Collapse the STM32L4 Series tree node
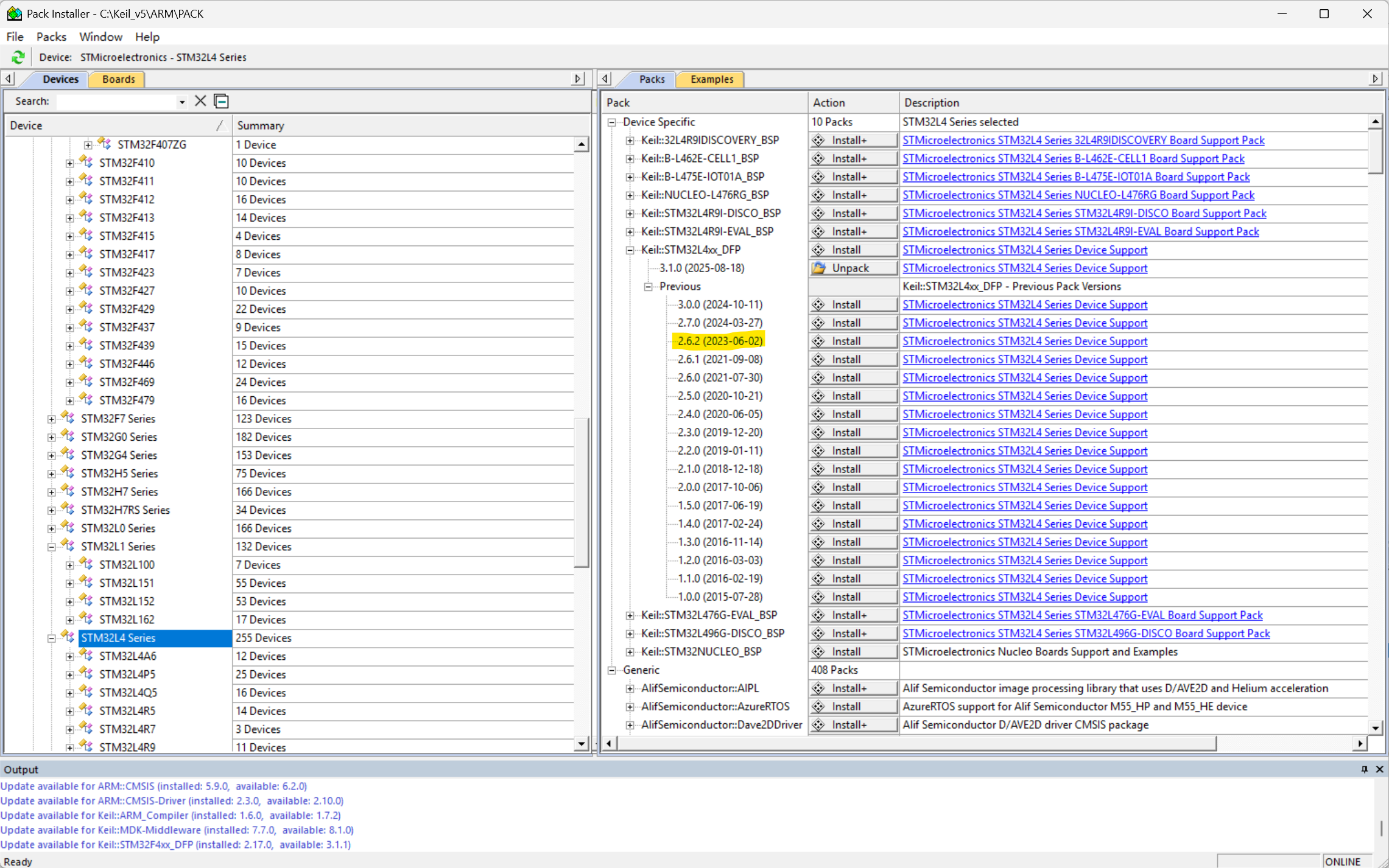The height and width of the screenshot is (868, 1389). click(x=52, y=638)
